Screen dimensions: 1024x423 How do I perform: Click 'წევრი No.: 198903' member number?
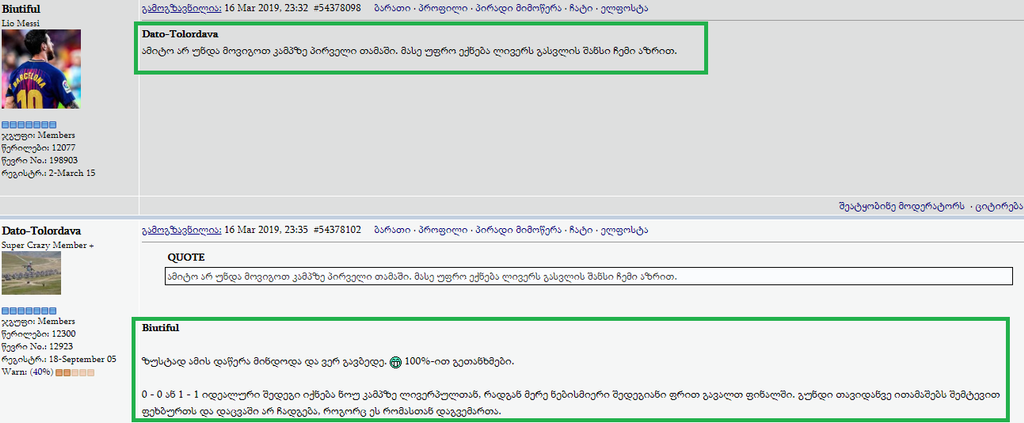click(39, 160)
